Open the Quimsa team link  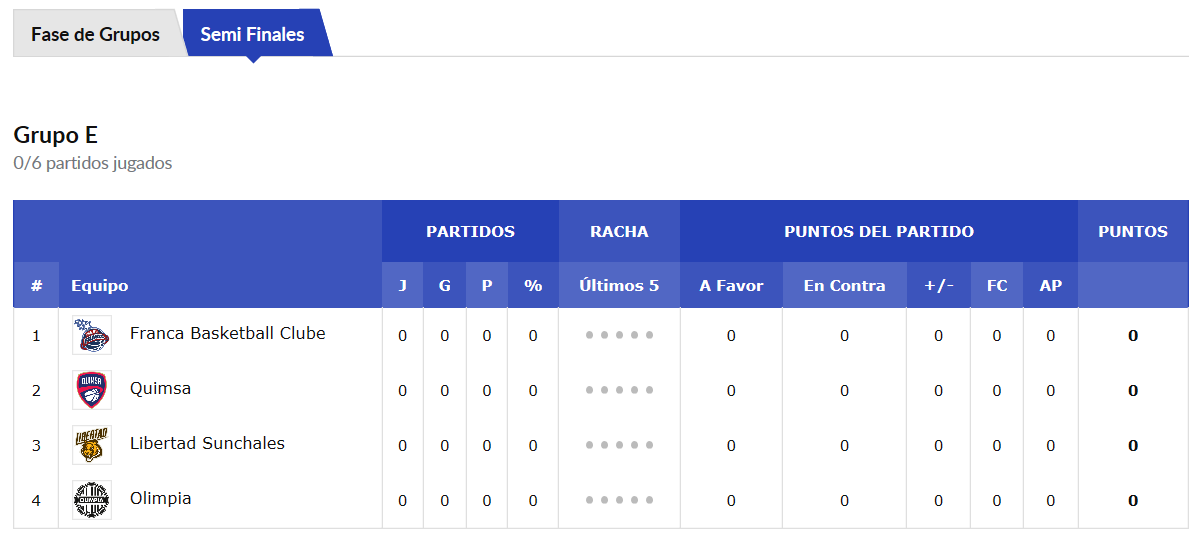pos(160,388)
